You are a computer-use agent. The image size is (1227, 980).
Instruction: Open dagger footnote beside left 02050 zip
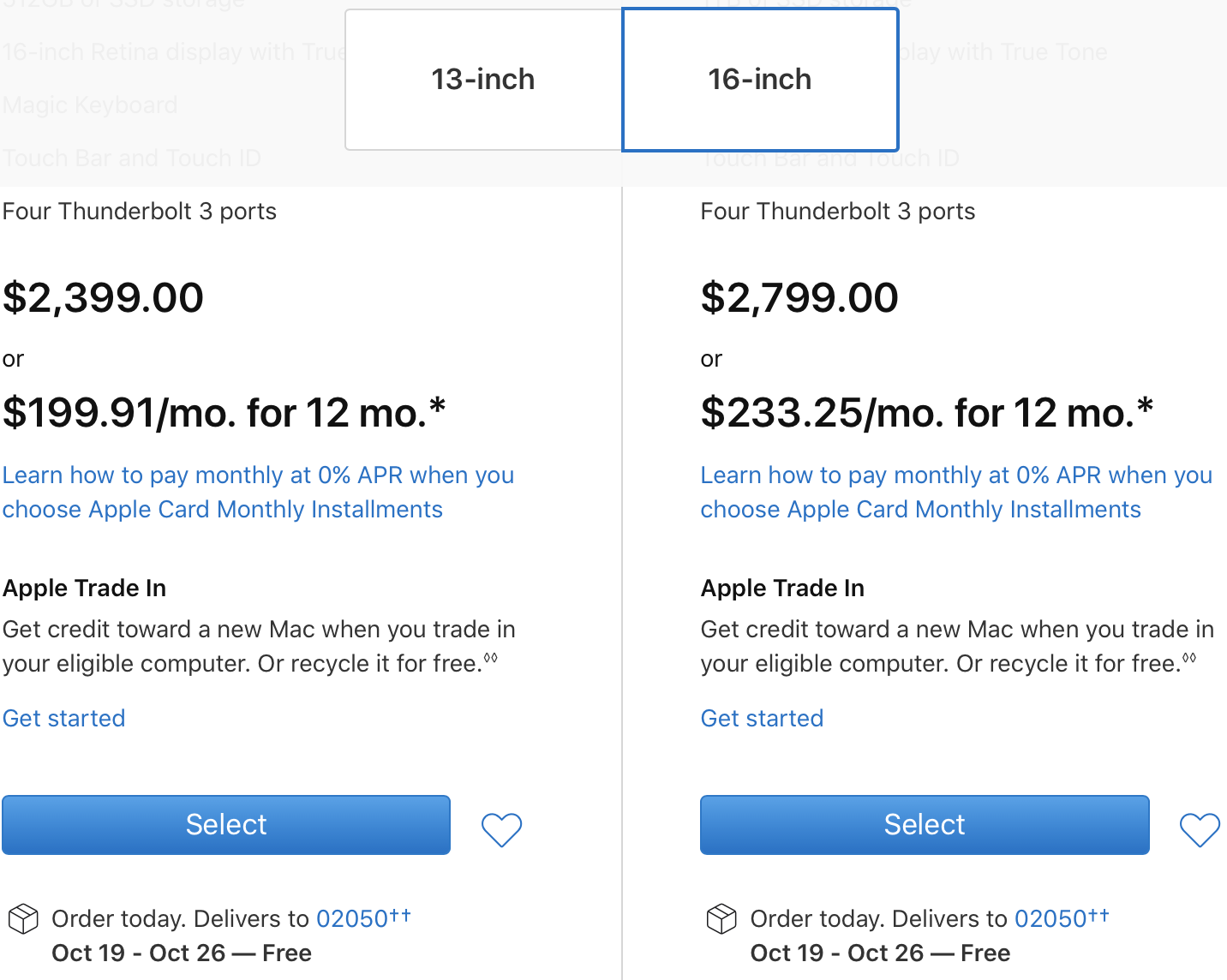401,914
